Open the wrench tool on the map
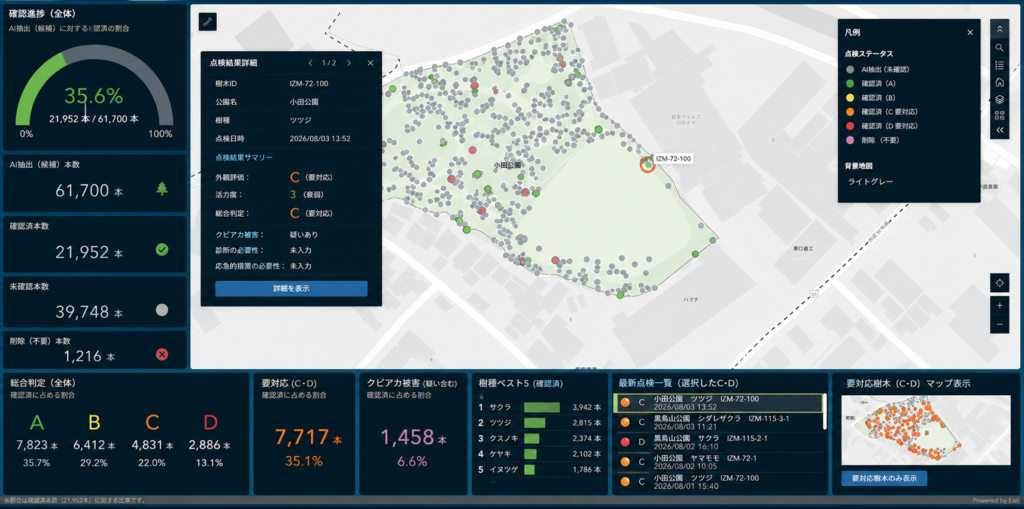Viewport: 1024px width, 509px height. pos(208,22)
